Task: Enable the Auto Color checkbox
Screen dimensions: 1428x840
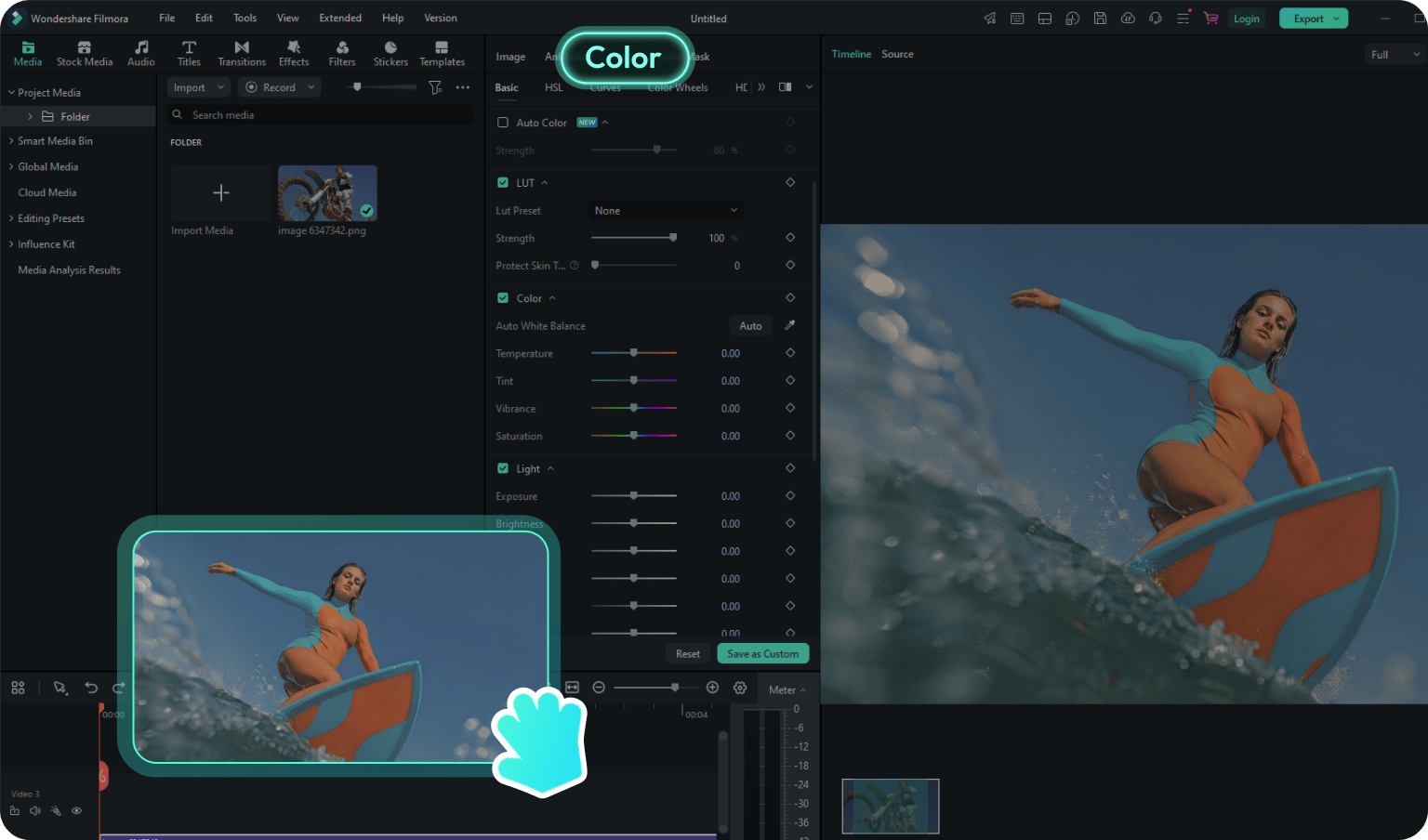Action: pyautogui.click(x=503, y=123)
